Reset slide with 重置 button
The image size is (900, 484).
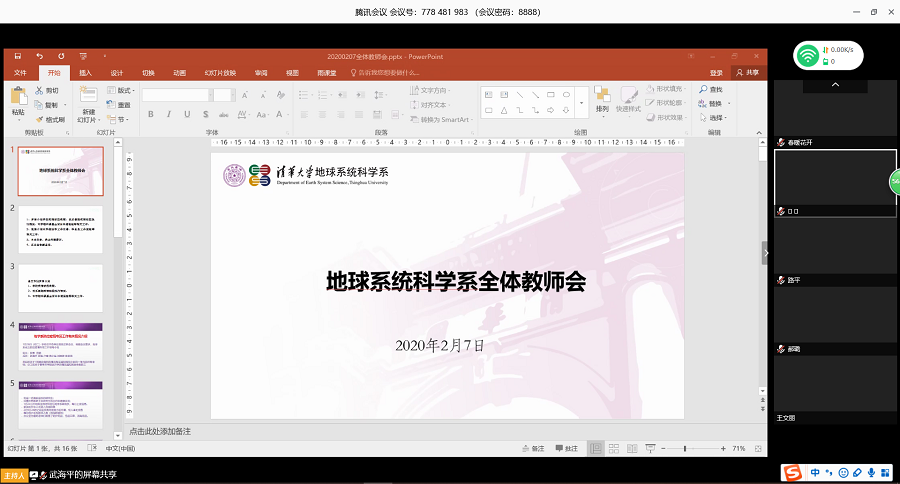pyautogui.click(x=119, y=105)
